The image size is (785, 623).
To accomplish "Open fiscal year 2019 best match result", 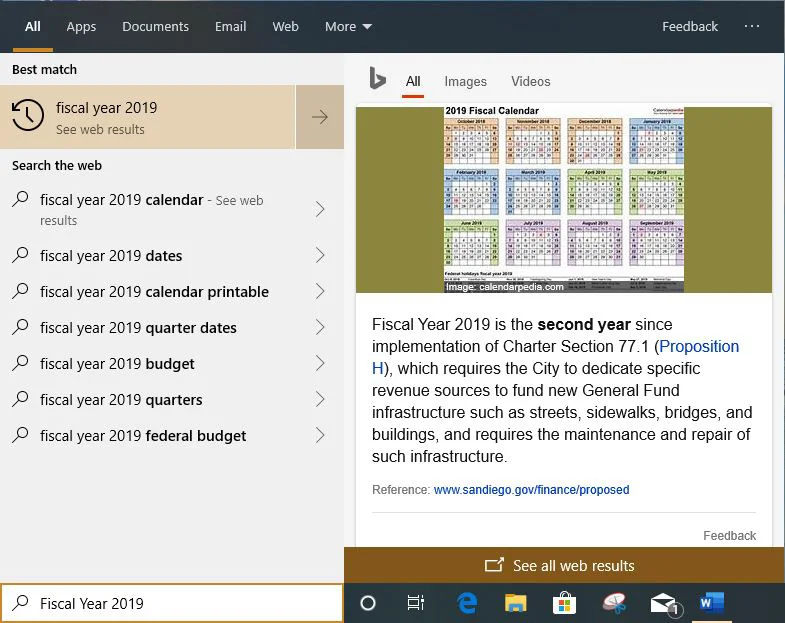I will click(x=148, y=117).
